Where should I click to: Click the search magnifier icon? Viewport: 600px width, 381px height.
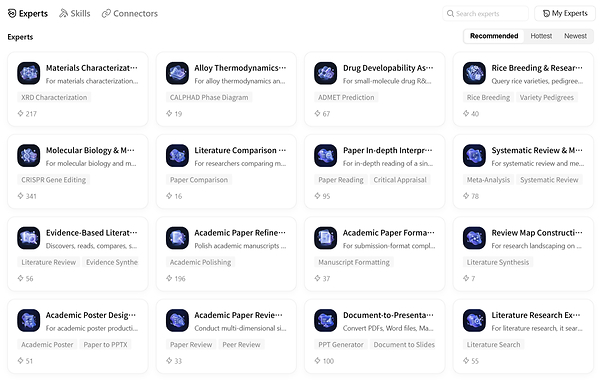[x=450, y=13]
